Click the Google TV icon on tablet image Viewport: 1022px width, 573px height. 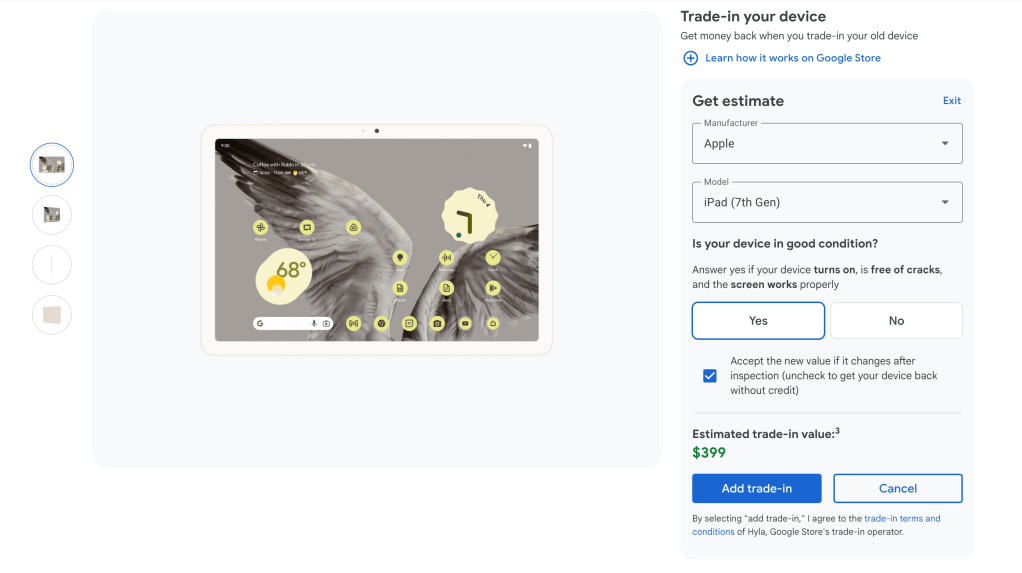[x=307, y=227]
